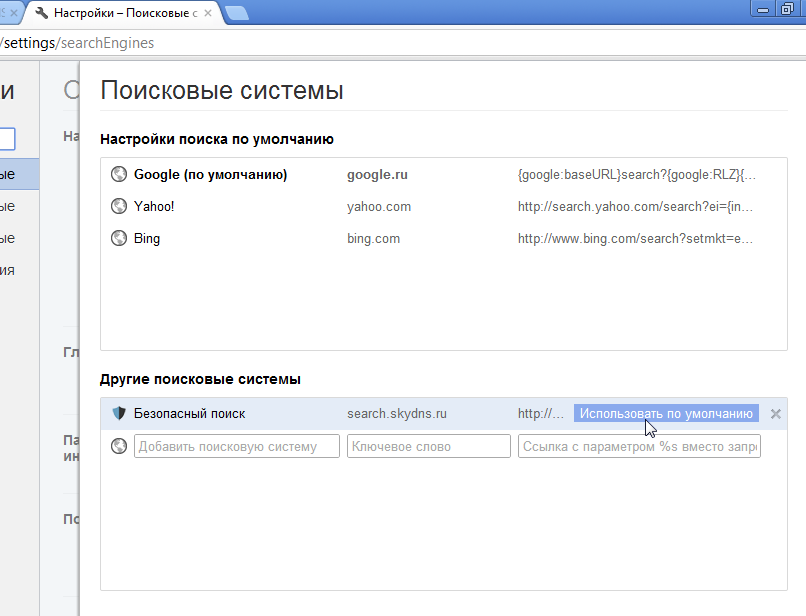The height and width of the screenshot is (616, 806).
Task: Remove Безопасный поиск with the X icon
Action: (776, 413)
